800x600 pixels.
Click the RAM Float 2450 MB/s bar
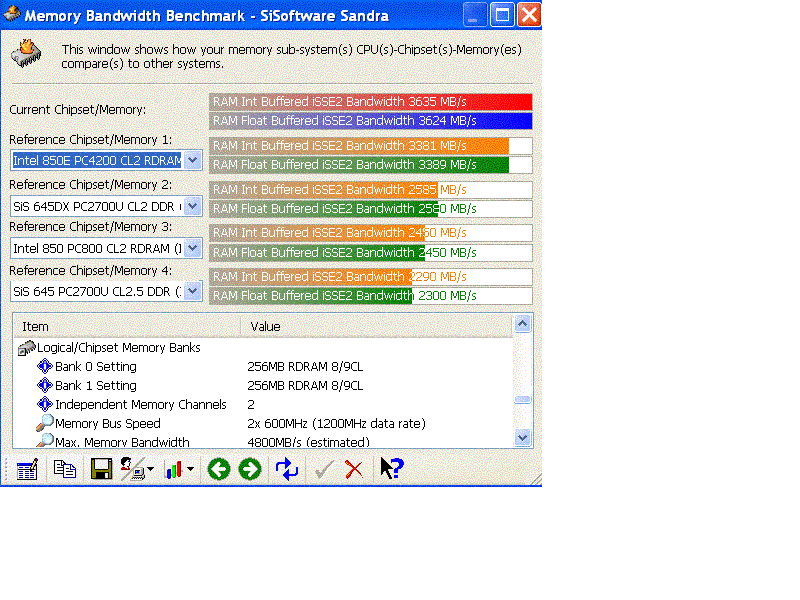[x=370, y=253]
